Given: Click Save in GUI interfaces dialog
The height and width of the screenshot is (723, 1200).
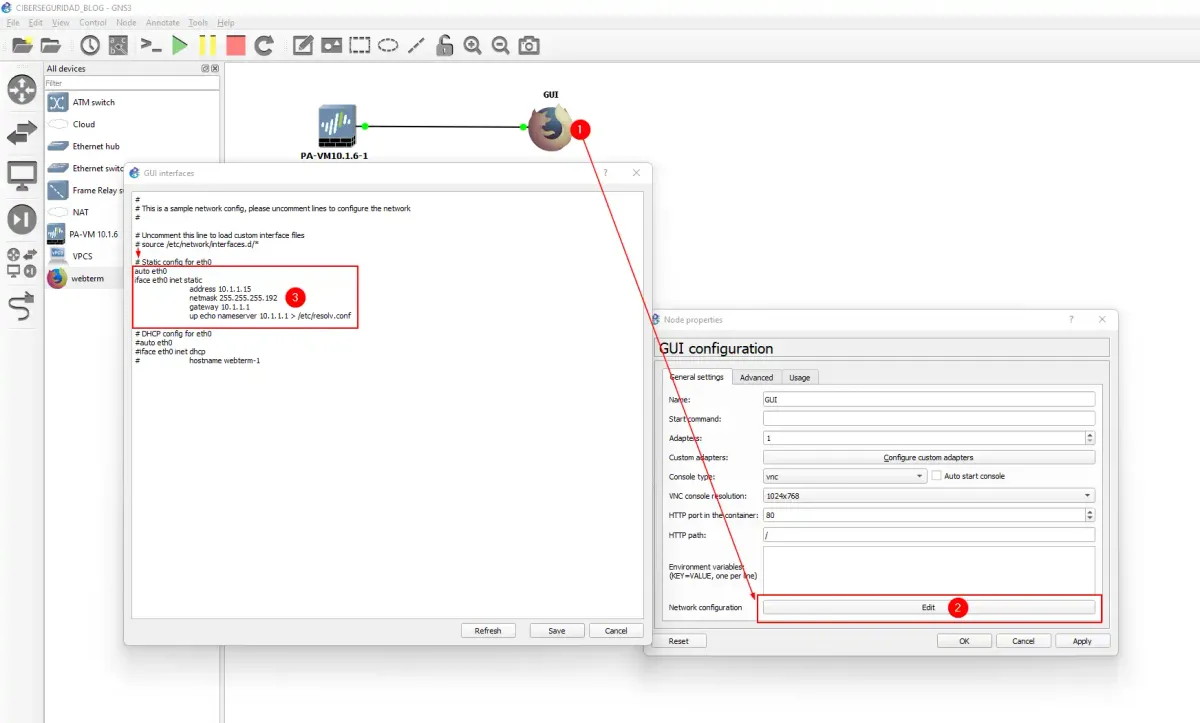Looking at the screenshot, I should [557, 631].
